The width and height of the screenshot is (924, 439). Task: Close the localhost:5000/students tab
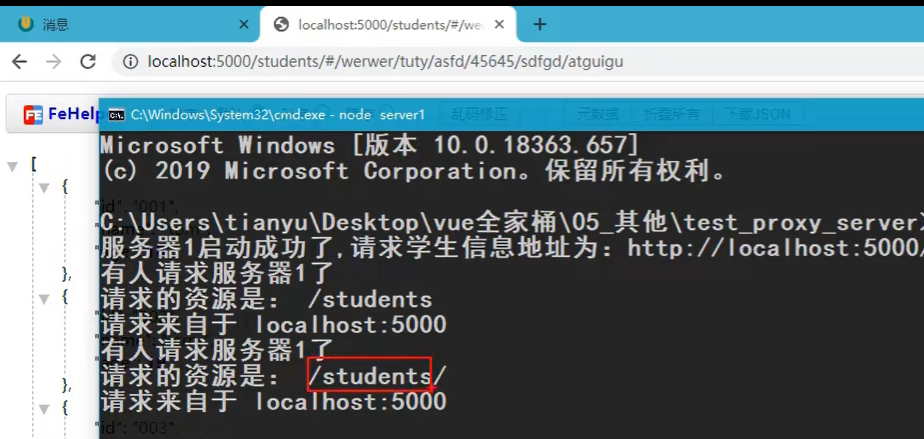[x=499, y=25]
